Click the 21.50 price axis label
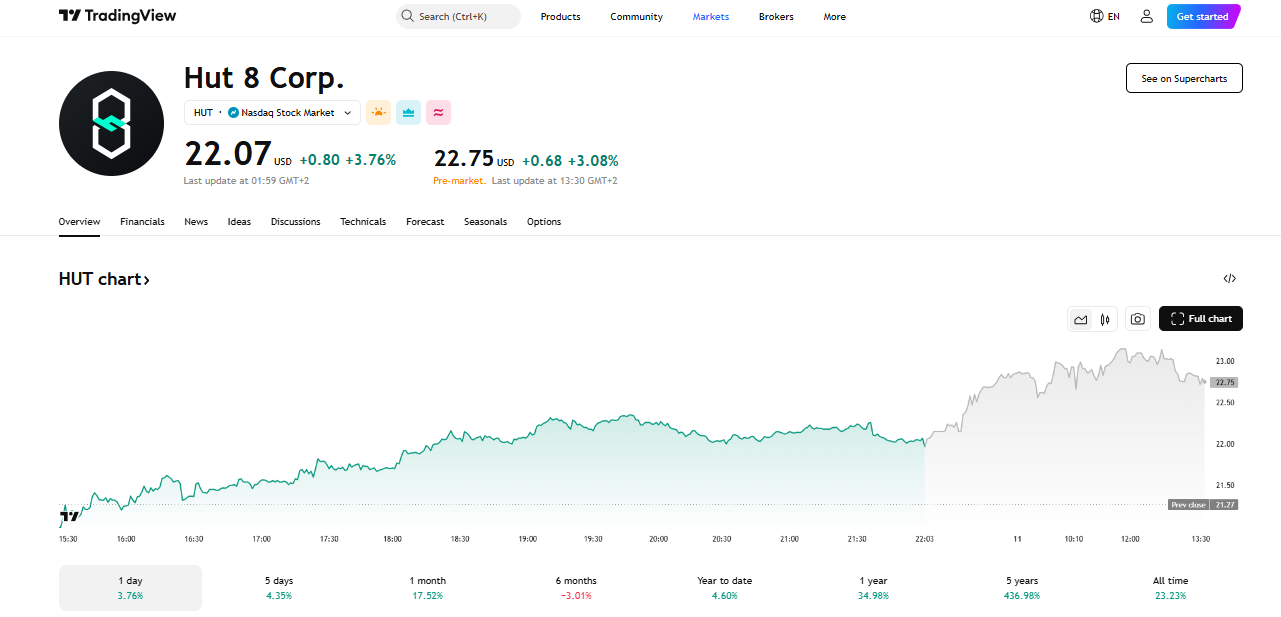 (1224, 485)
